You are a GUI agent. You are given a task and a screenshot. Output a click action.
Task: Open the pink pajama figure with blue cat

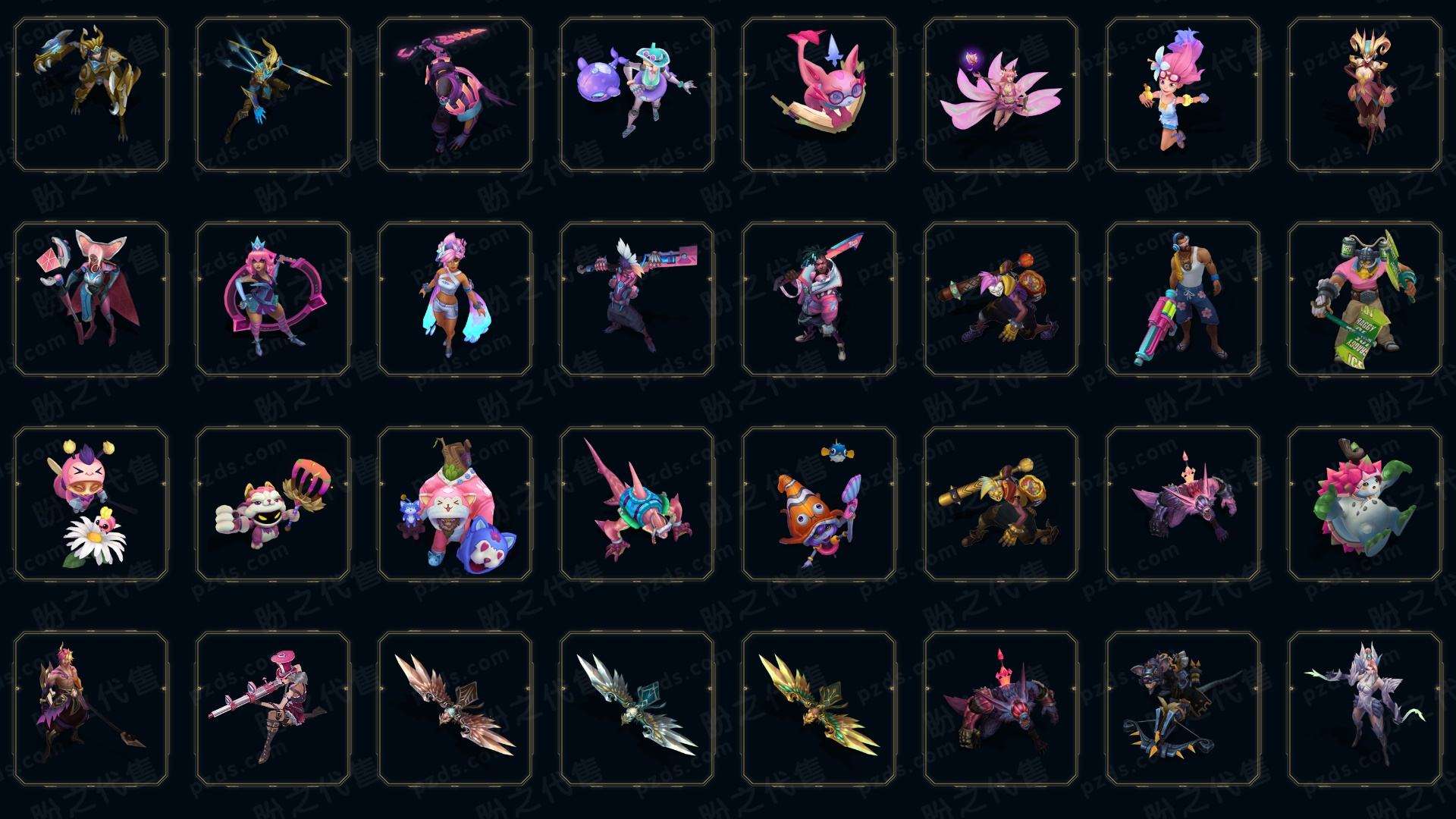coord(455,504)
